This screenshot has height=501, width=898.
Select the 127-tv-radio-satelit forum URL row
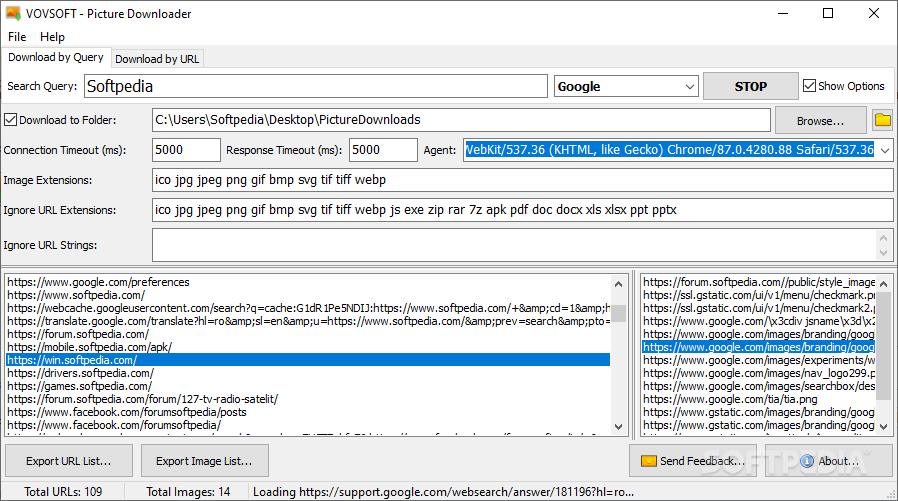(x=308, y=399)
